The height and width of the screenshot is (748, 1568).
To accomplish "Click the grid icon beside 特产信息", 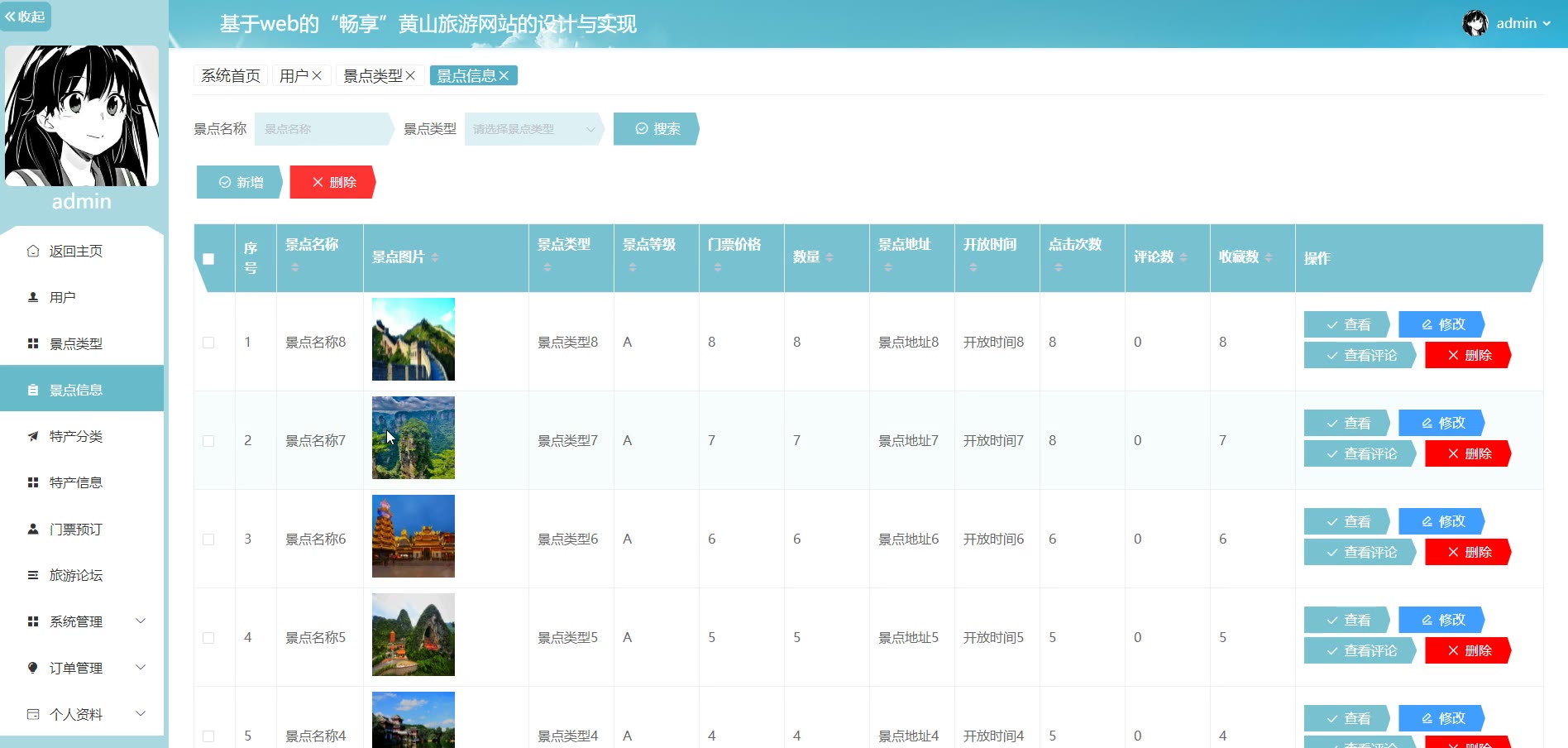I will click(x=33, y=482).
